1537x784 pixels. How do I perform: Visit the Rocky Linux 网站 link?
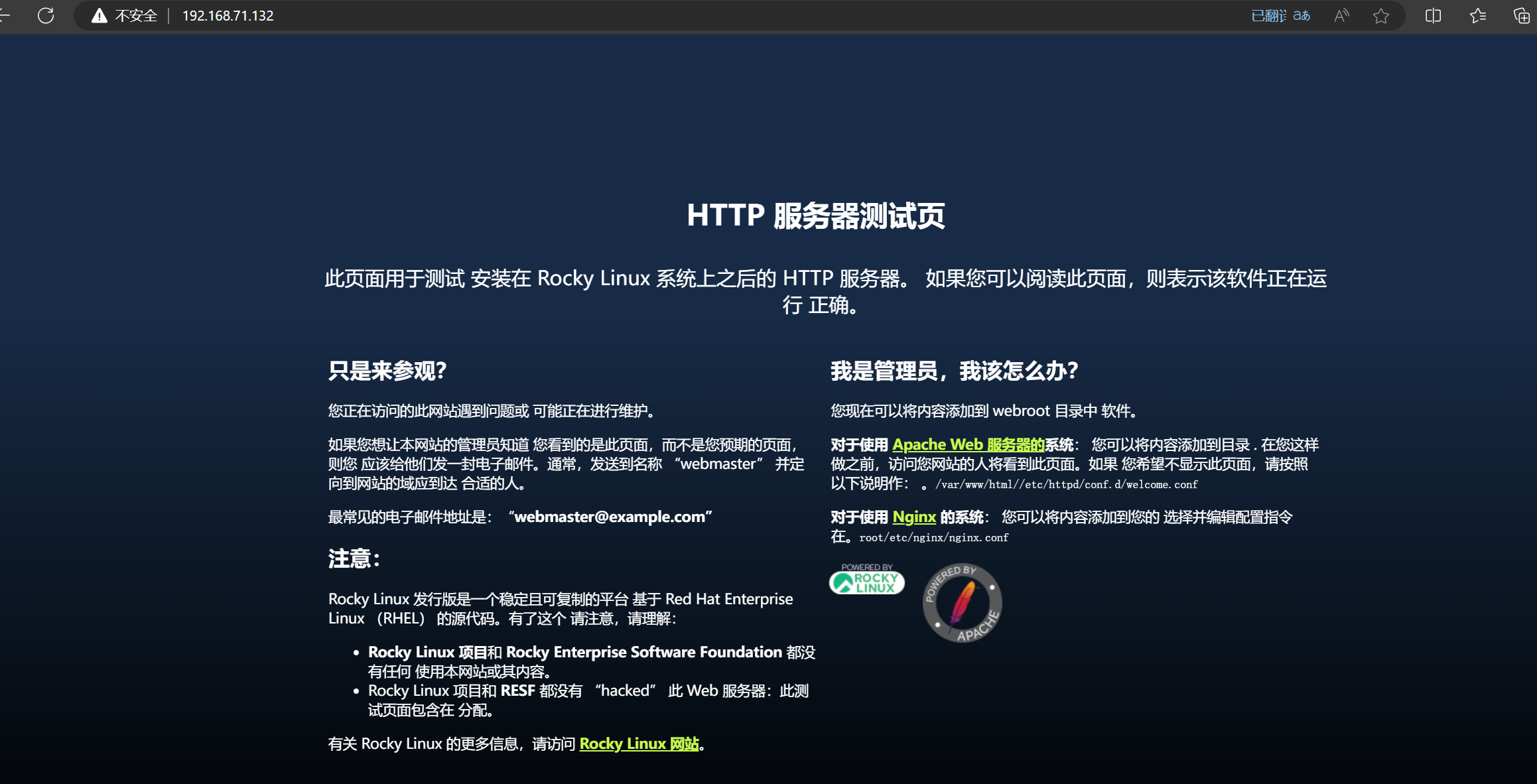pyautogui.click(x=639, y=744)
